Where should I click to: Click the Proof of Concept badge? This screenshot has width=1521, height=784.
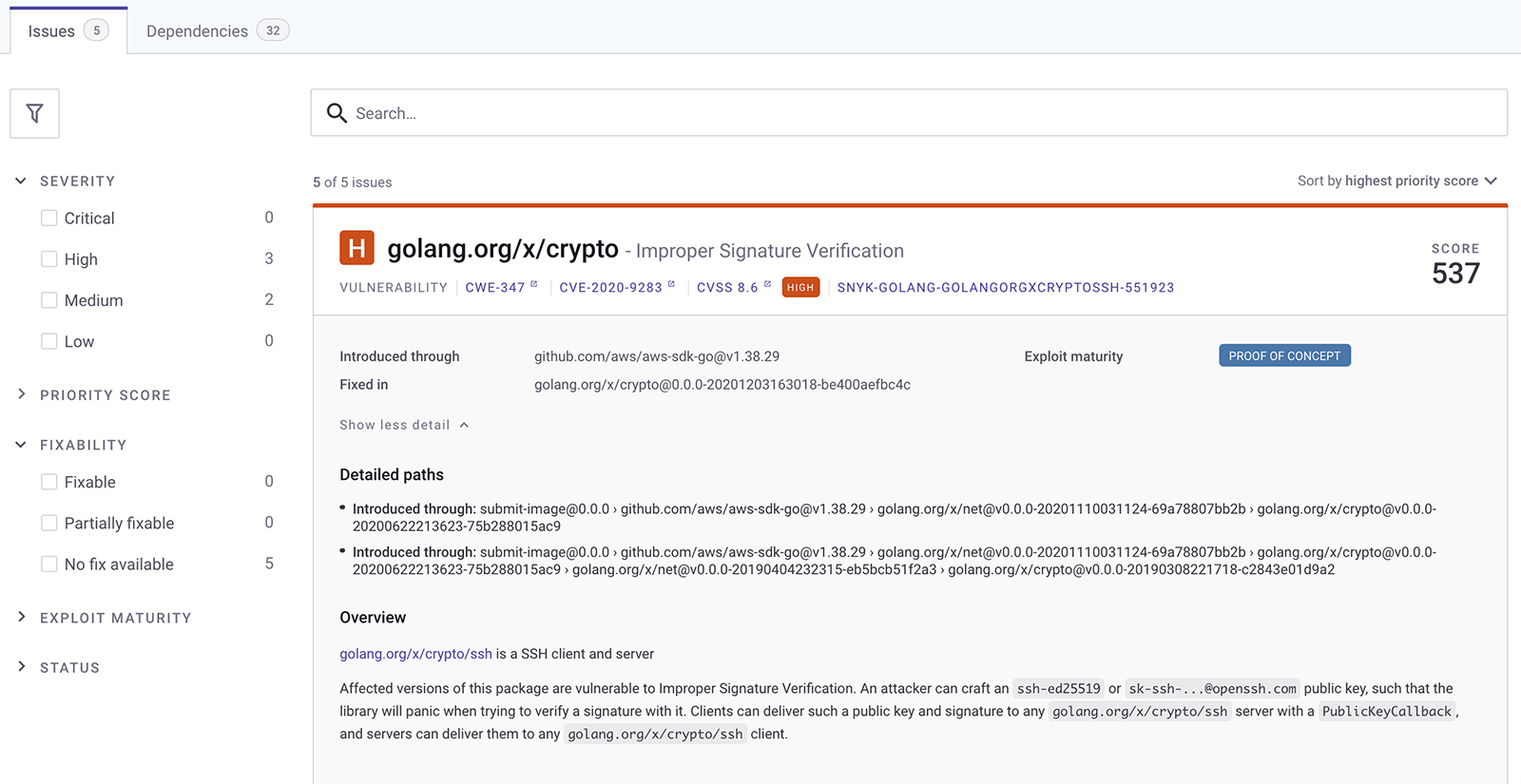click(1283, 356)
